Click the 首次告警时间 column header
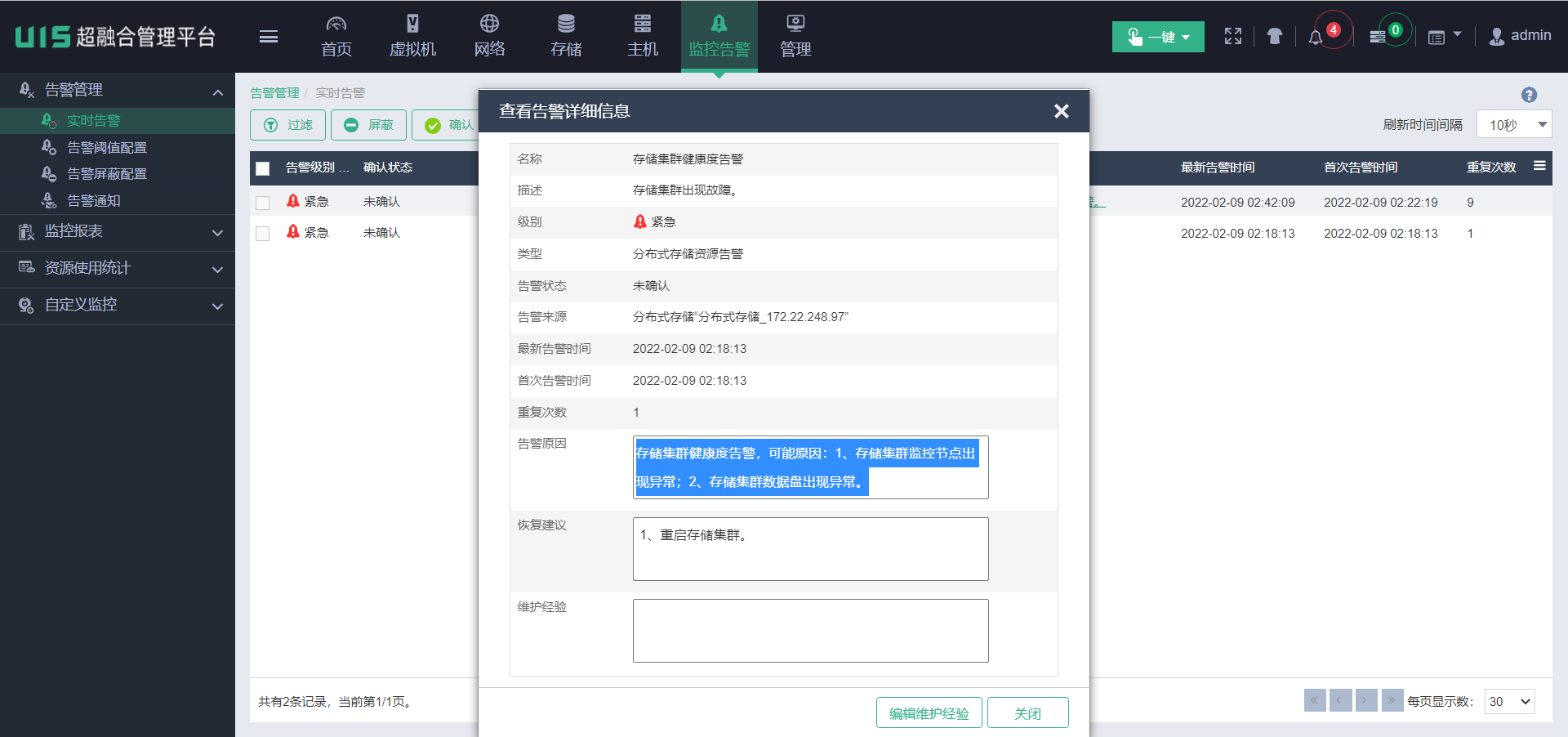This screenshot has width=1568, height=737. pos(1361,167)
